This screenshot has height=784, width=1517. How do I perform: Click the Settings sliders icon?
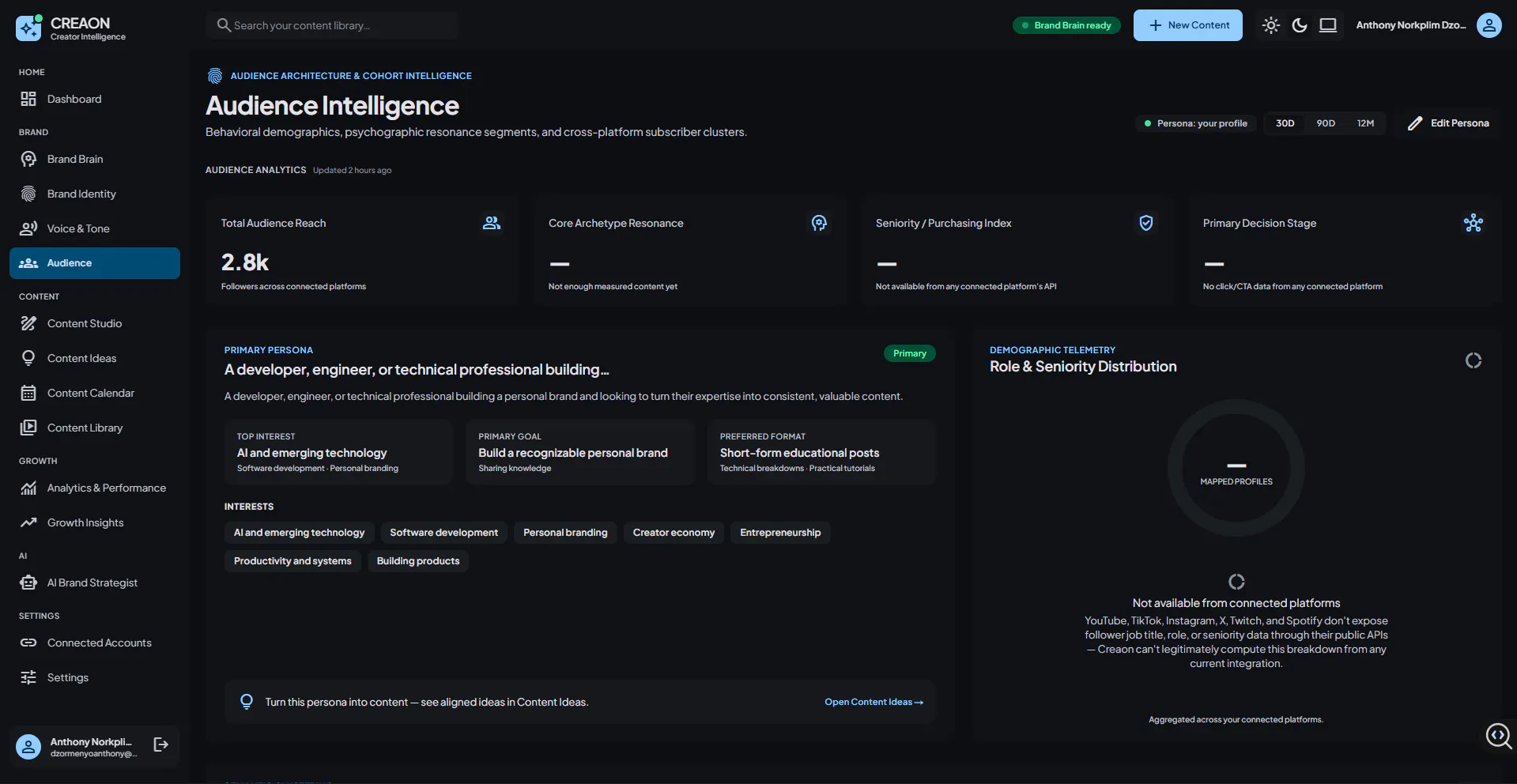28,677
